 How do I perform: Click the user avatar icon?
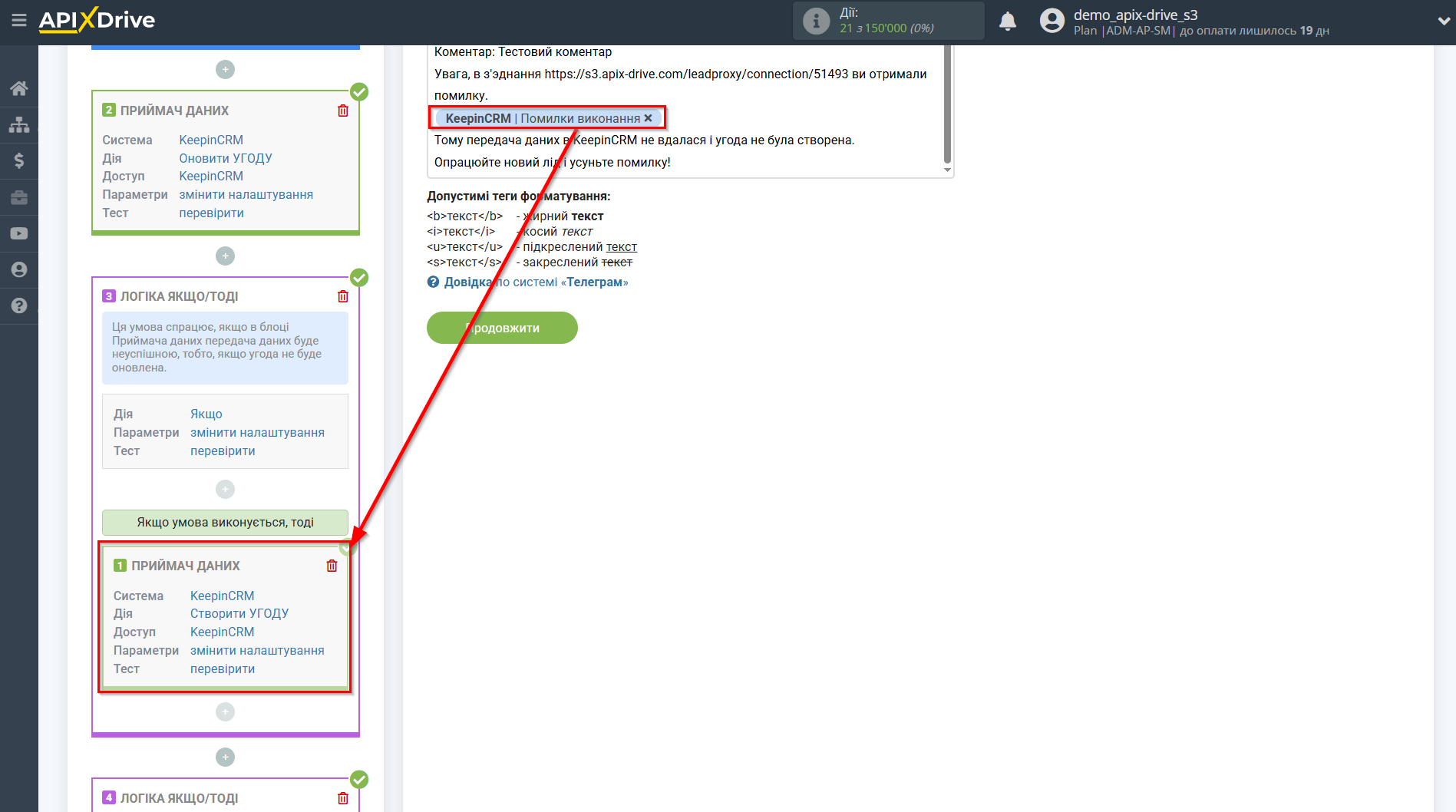point(1052,21)
